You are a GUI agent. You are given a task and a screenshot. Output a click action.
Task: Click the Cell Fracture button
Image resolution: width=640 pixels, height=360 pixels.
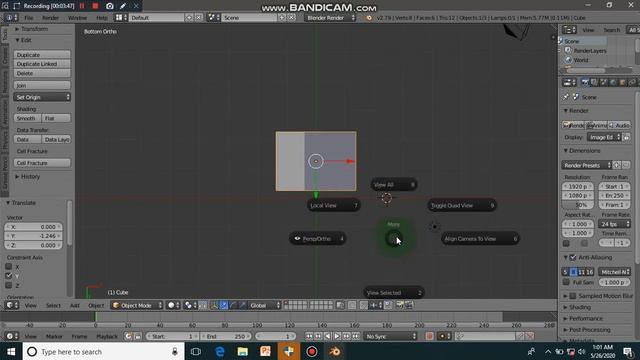42,163
